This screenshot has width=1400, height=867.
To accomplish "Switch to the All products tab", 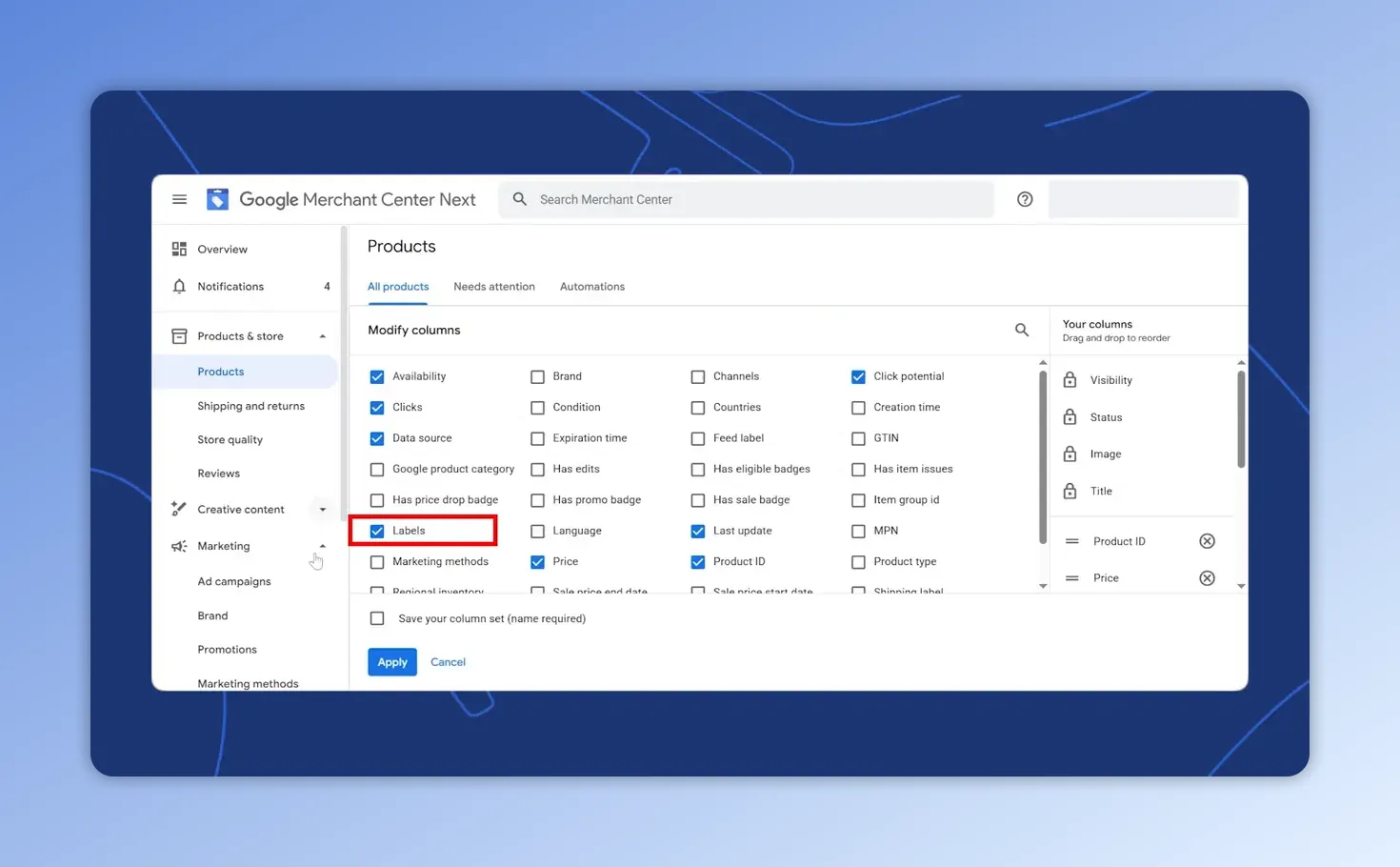I will pos(398,287).
